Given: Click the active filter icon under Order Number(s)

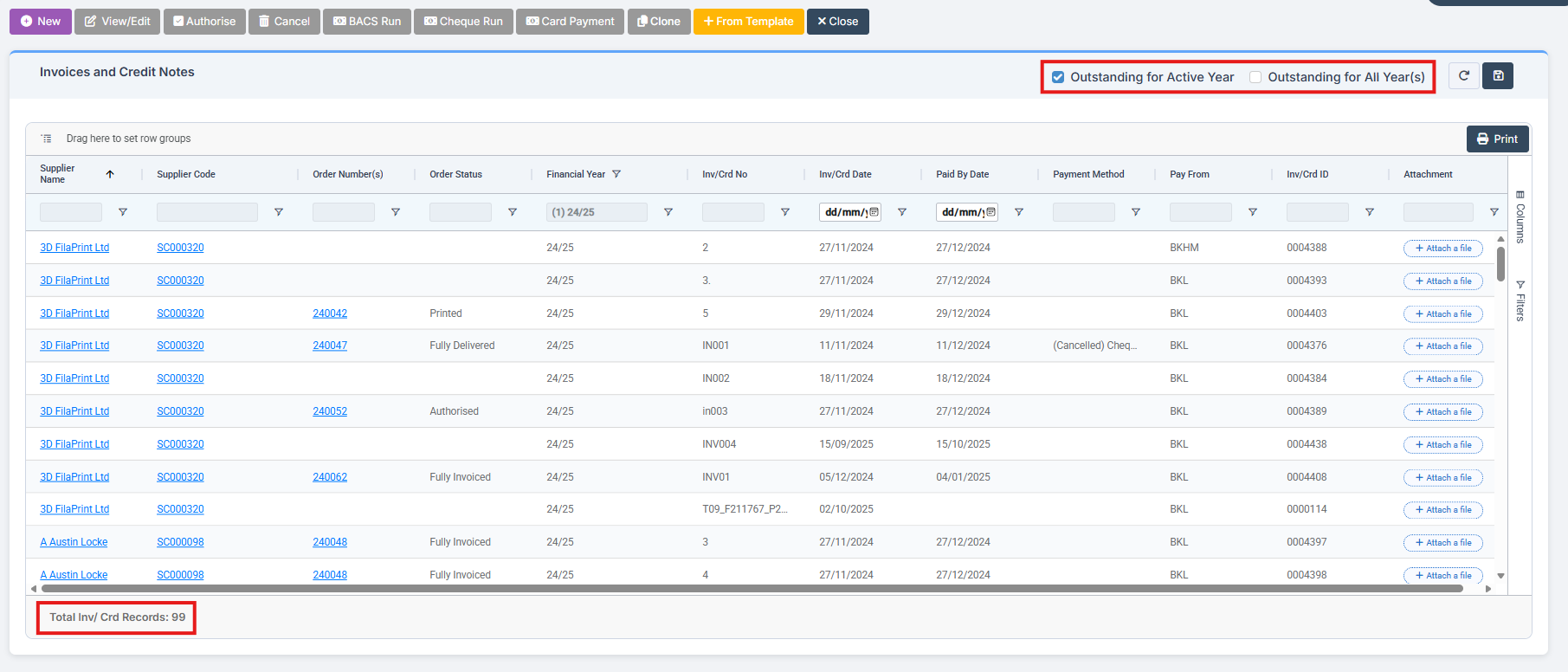Looking at the screenshot, I should coord(396,212).
